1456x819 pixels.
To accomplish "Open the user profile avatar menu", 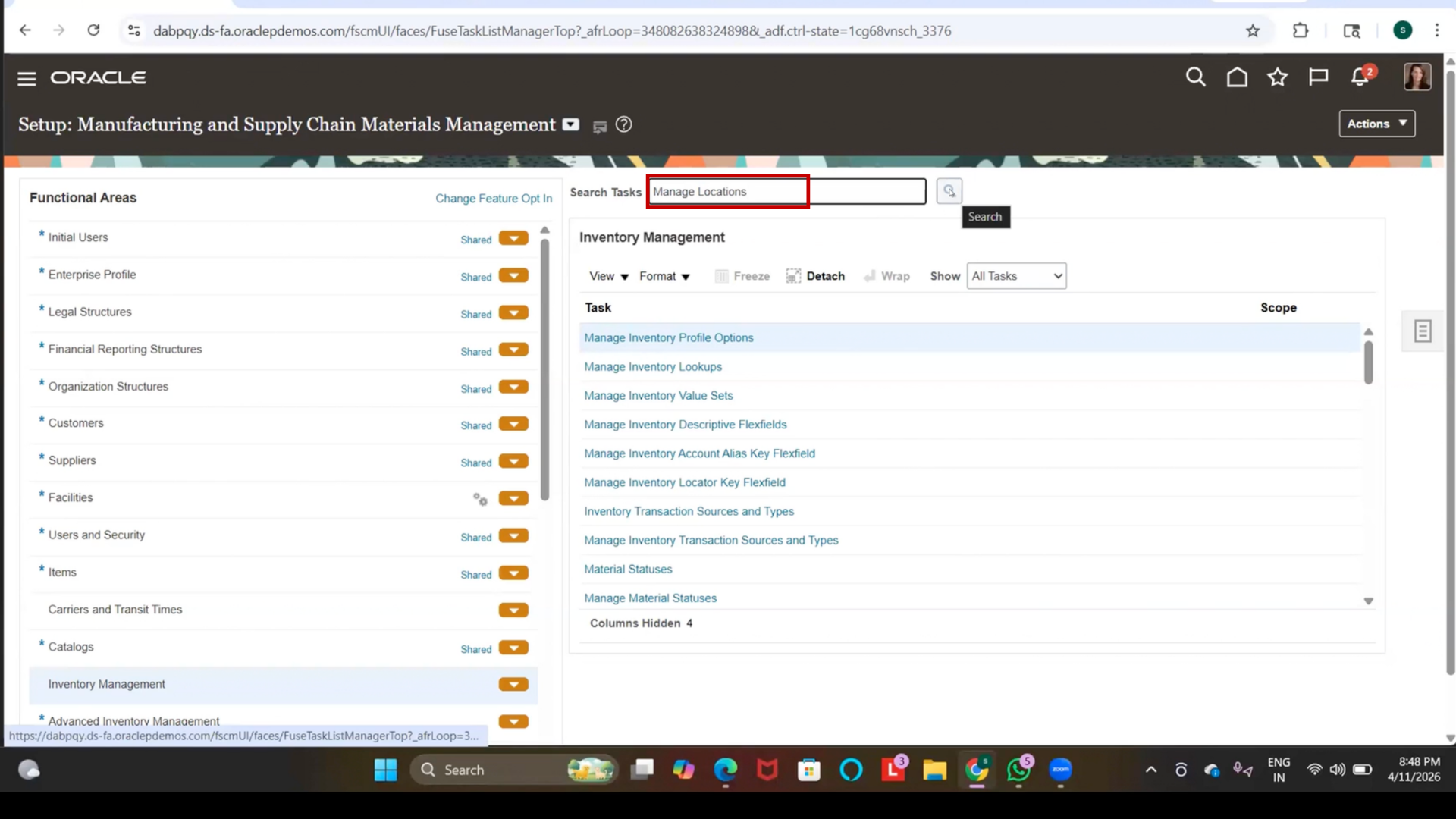I will coord(1417,77).
